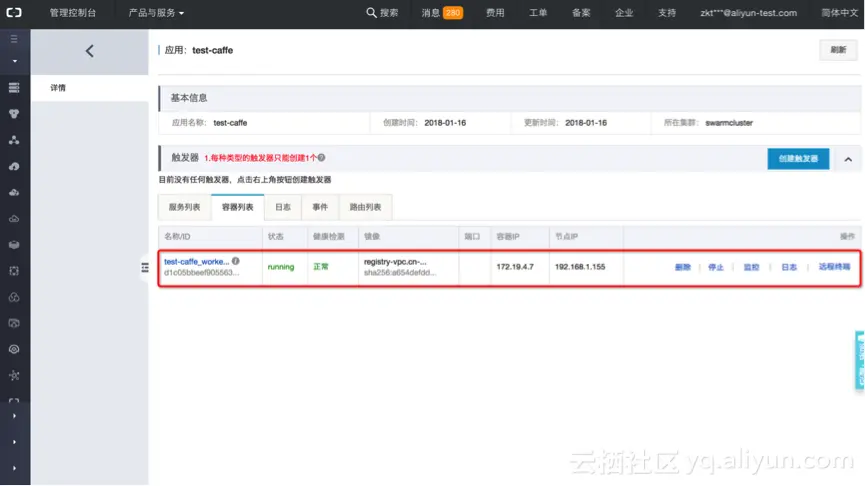
Task: Open the 企业 menu in top bar
Action: point(624,13)
